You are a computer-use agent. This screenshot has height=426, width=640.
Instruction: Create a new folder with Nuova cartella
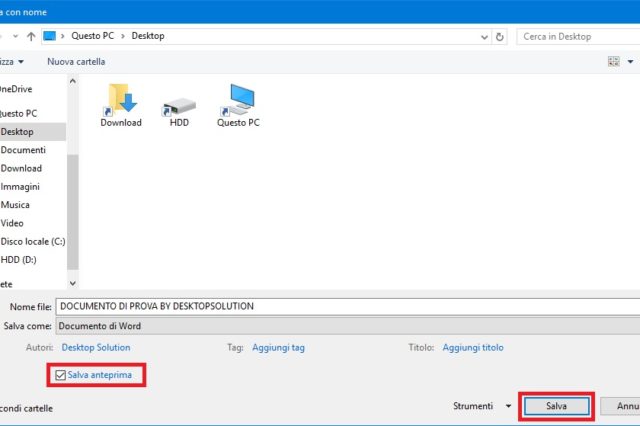pyautogui.click(x=76, y=62)
